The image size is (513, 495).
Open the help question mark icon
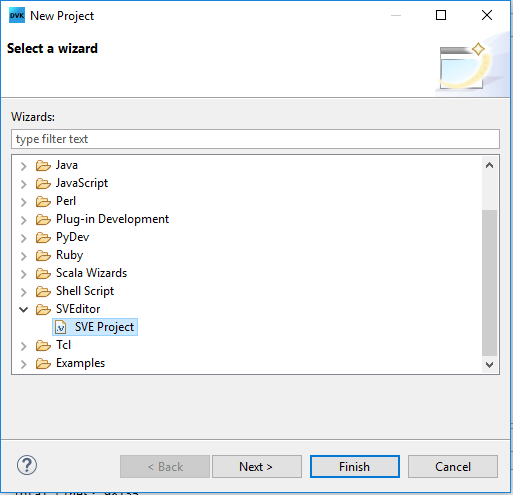point(27,465)
